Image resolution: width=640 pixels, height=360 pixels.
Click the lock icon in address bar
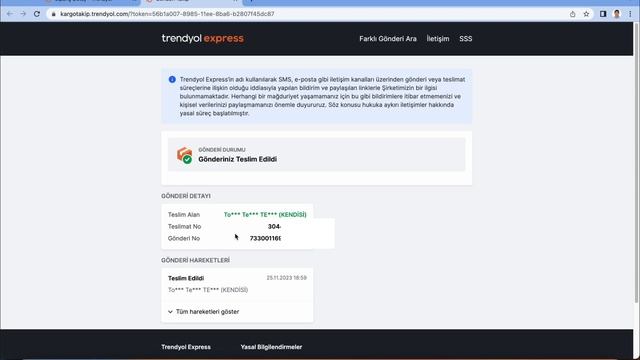[53, 14]
